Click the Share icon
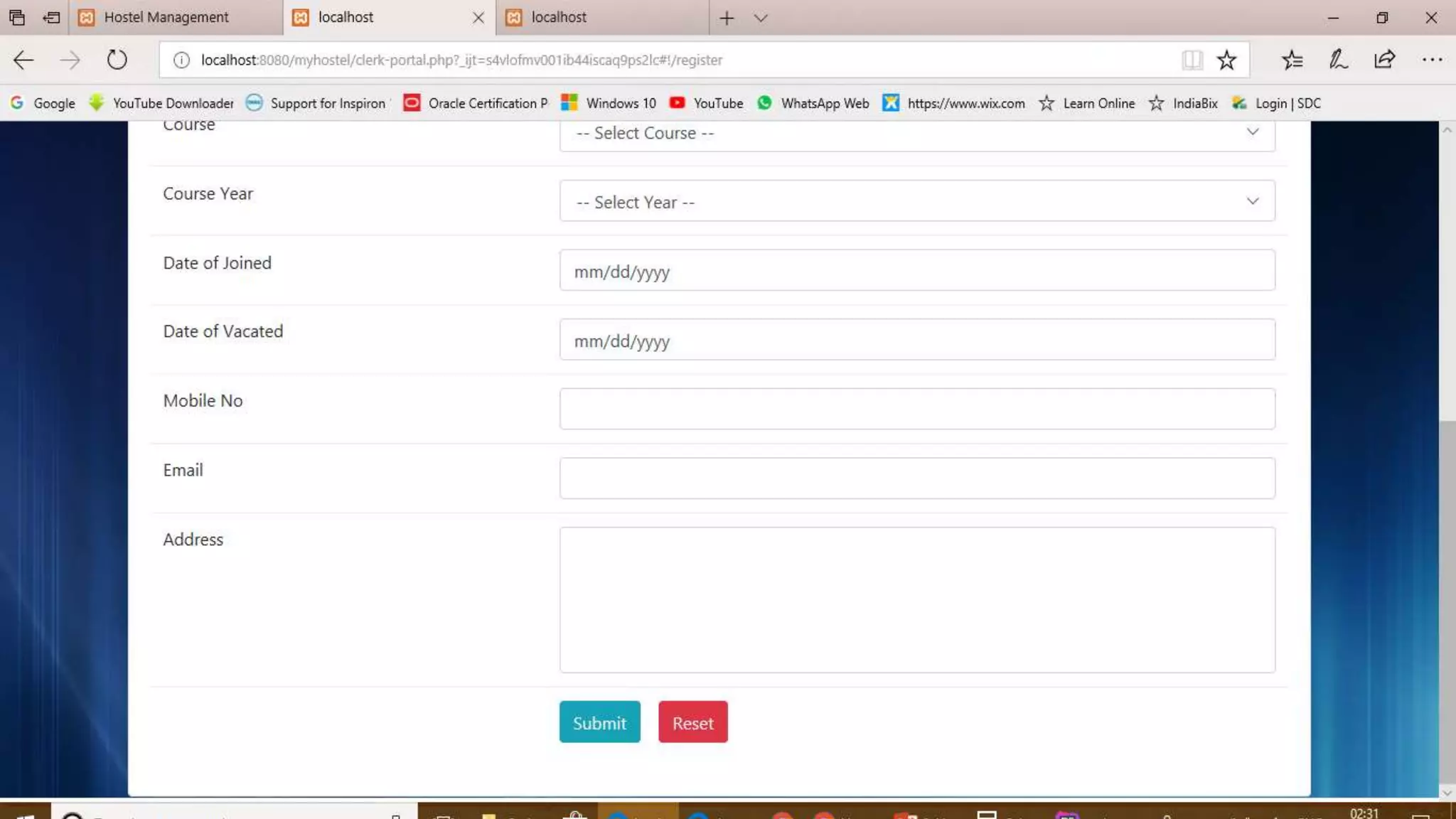 tap(1384, 60)
